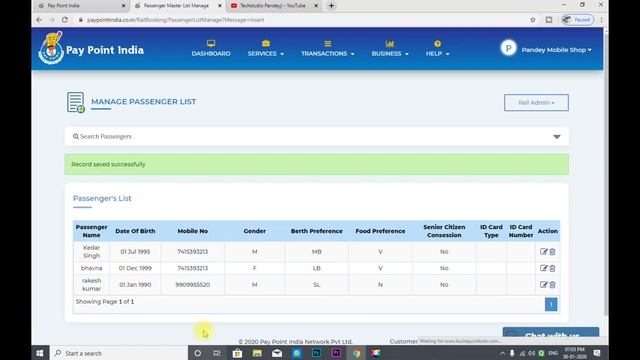
Task: Open Chrome from the taskbar
Action: (356, 353)
